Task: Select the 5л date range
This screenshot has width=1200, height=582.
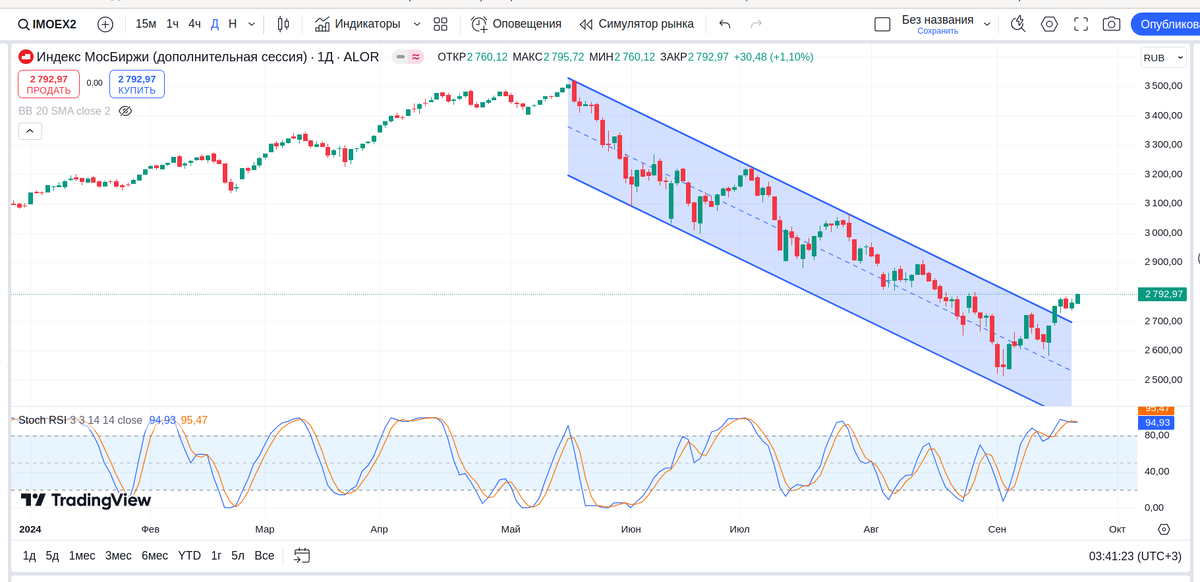Action: pos(237,555)
